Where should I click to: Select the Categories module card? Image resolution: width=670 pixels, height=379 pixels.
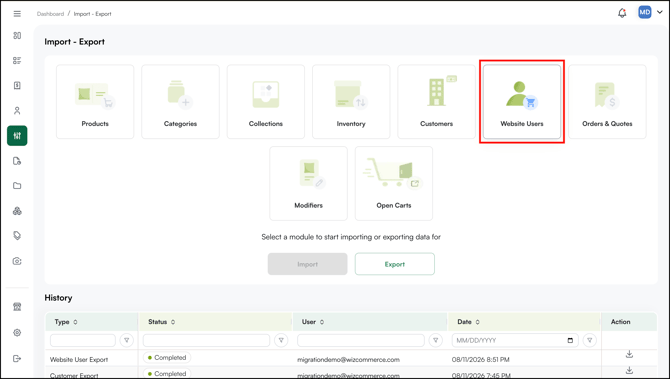[180, 102]
